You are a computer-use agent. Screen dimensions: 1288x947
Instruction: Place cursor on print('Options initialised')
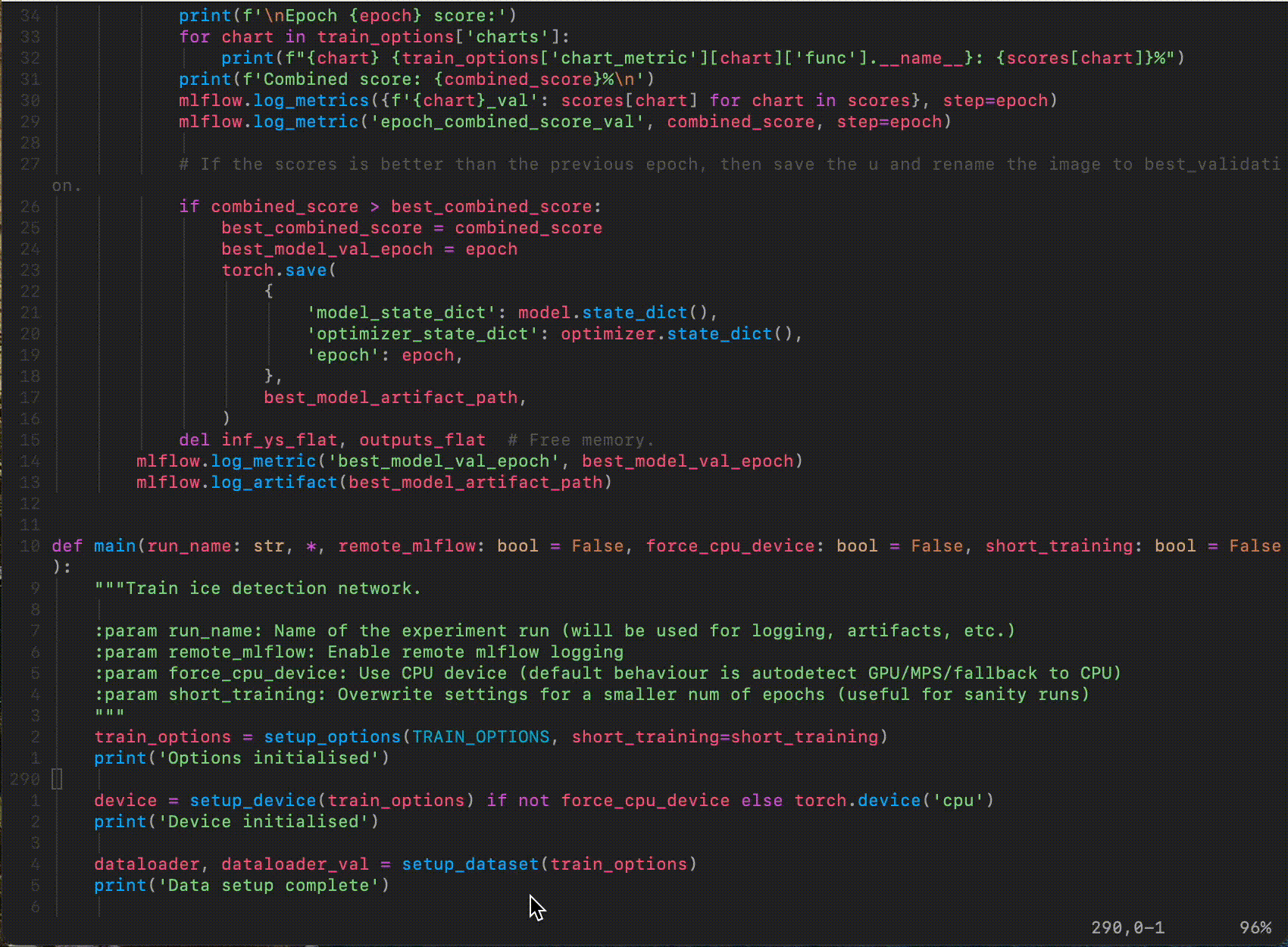(242, 758)
